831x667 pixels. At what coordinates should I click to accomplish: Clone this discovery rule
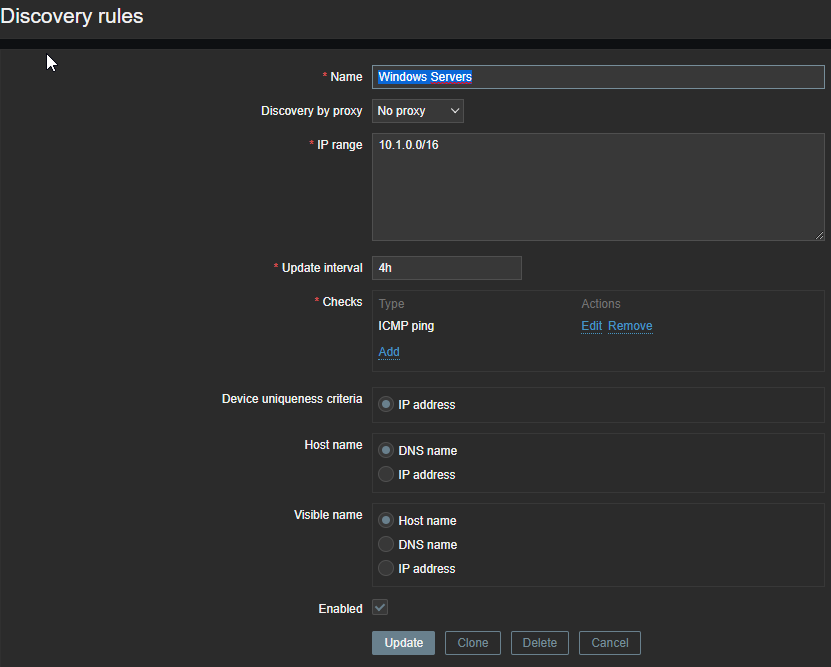[473, 643]
